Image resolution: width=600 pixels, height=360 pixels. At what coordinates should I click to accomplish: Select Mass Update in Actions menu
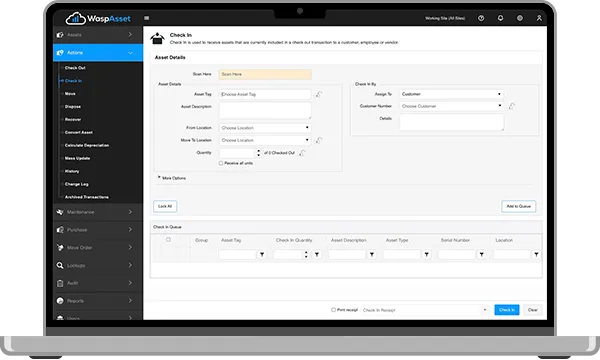pos(77,158)
